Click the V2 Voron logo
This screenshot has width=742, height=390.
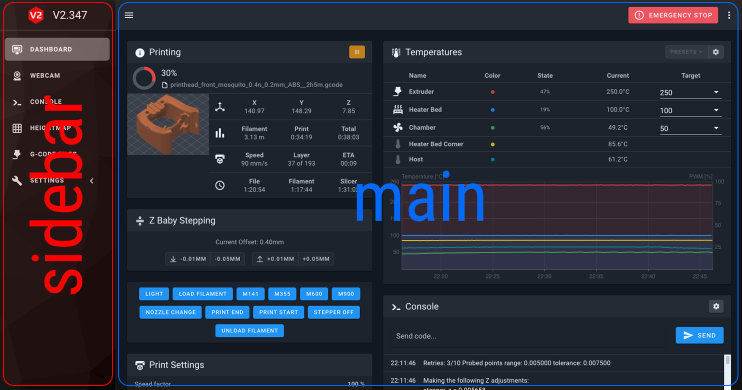point(36,15)
